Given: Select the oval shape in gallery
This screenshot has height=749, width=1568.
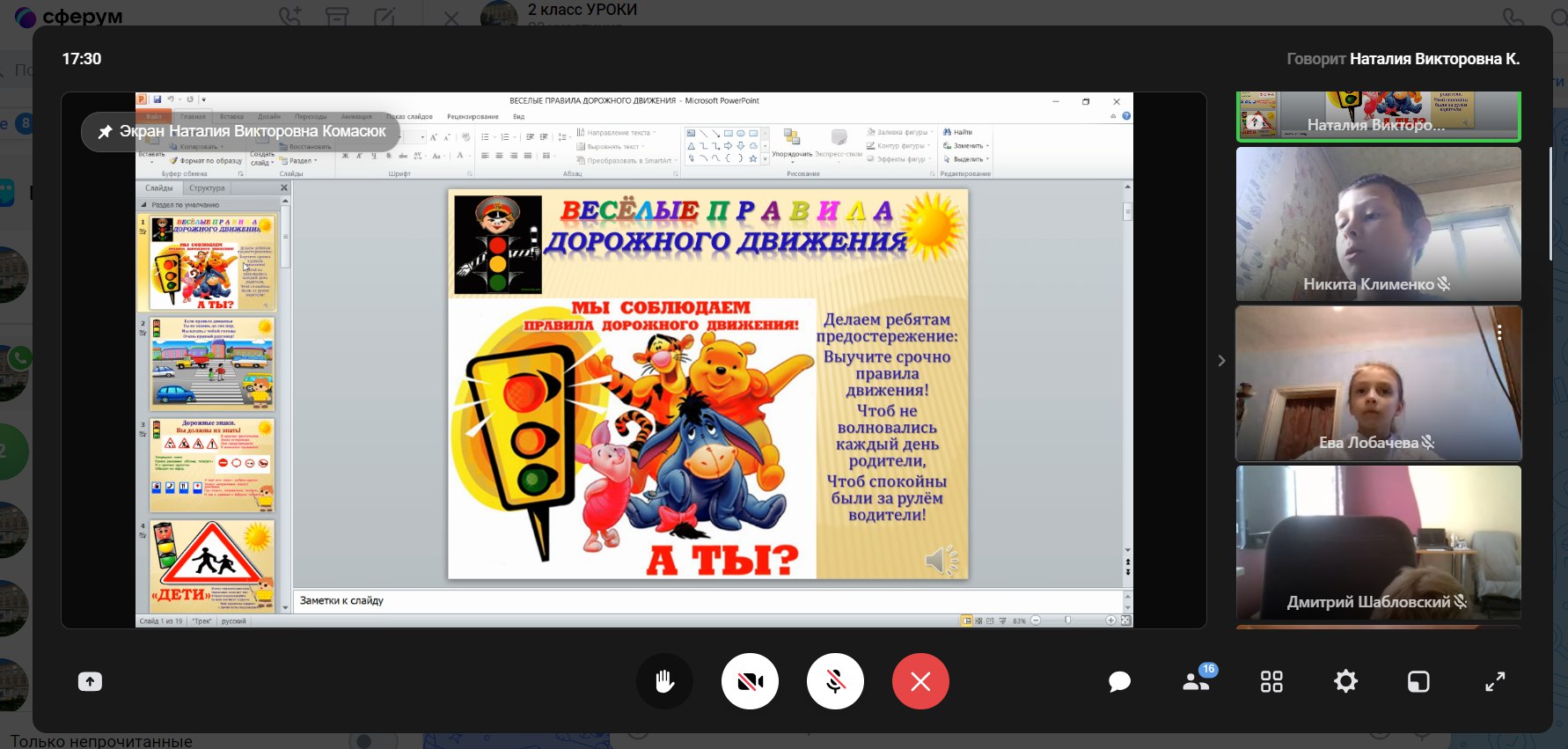Looking at the screenshot, I should (x=741, y=134).
